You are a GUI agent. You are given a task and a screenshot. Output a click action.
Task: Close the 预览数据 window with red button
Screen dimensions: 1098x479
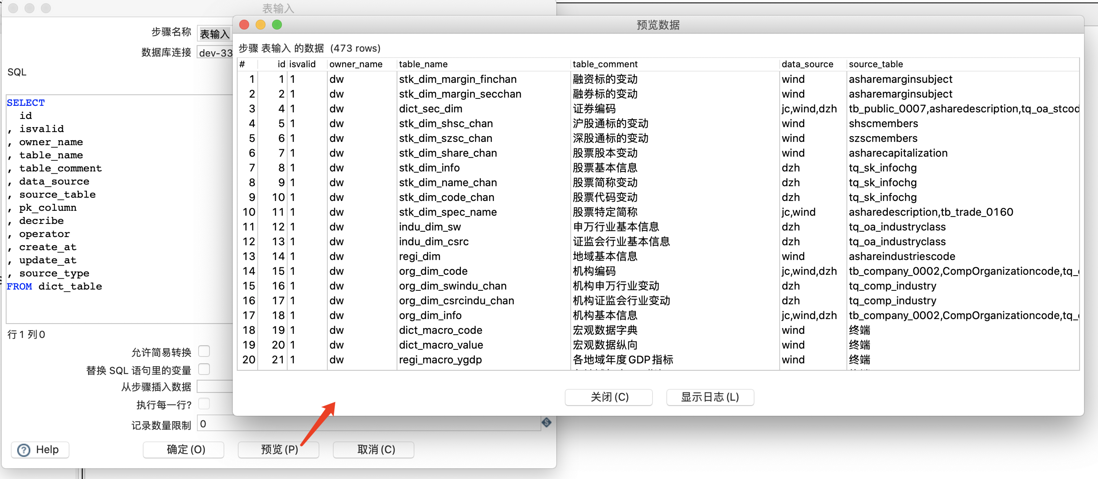[244, 25]
